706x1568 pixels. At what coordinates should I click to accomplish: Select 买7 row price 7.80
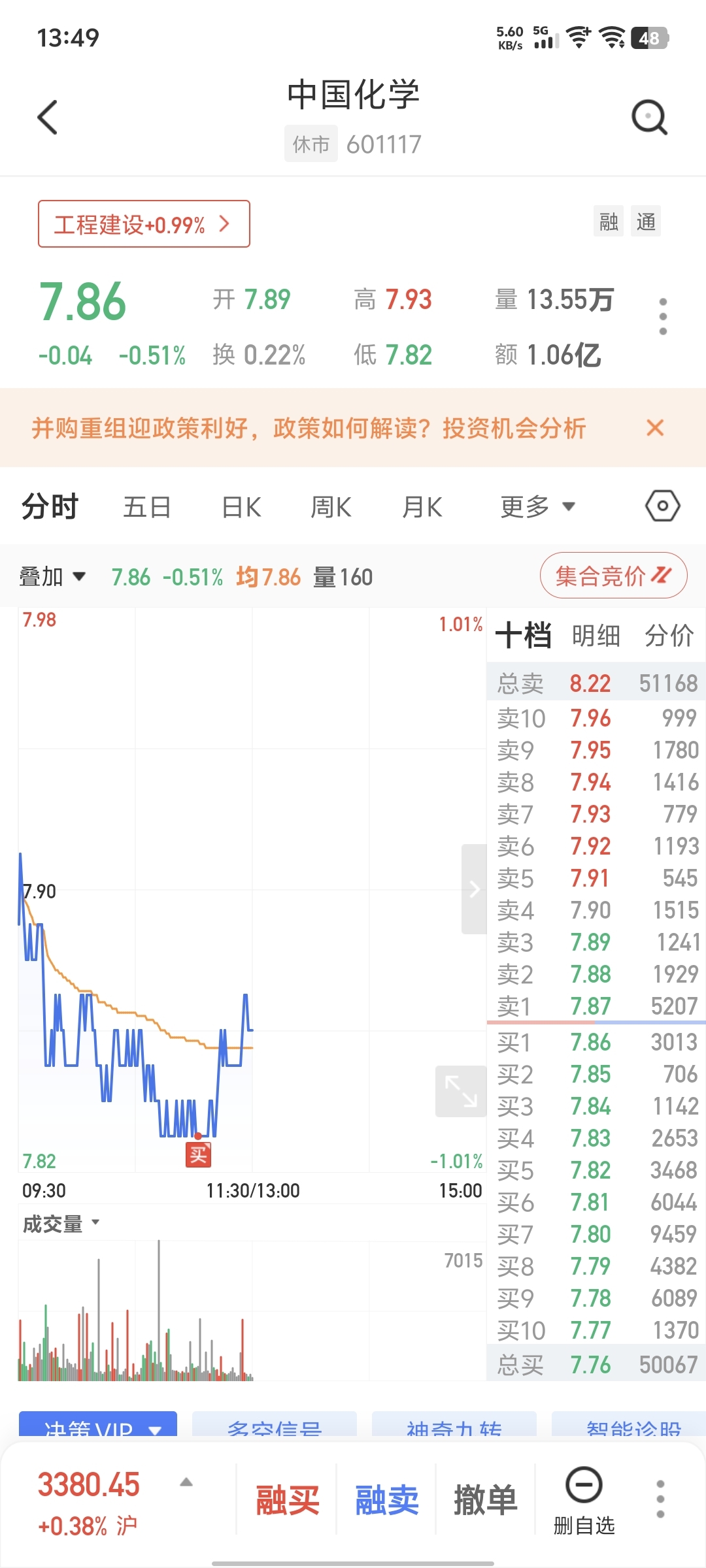click(596, 1234)
